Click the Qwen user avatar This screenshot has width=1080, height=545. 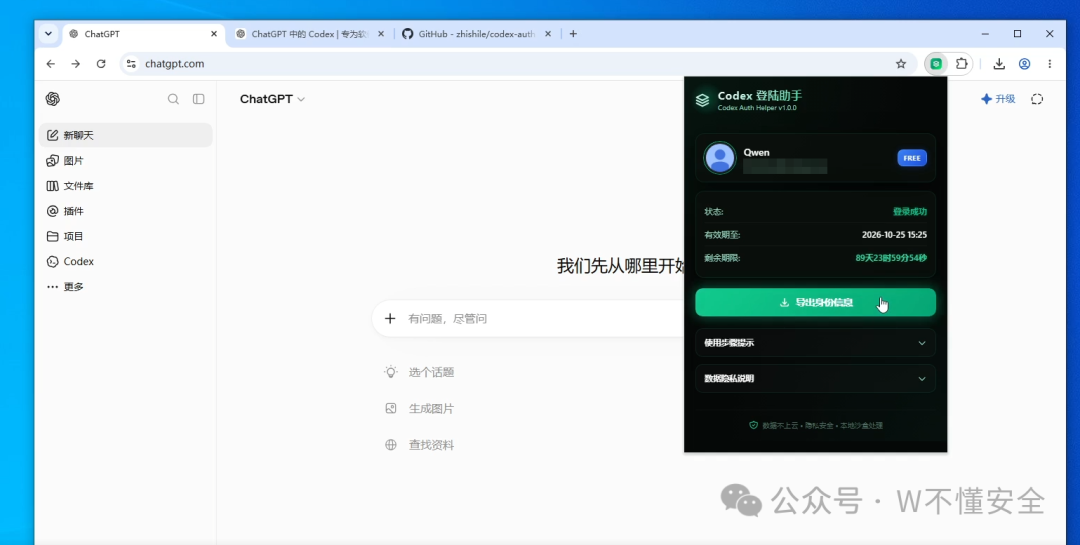click(x=720, y=158)
